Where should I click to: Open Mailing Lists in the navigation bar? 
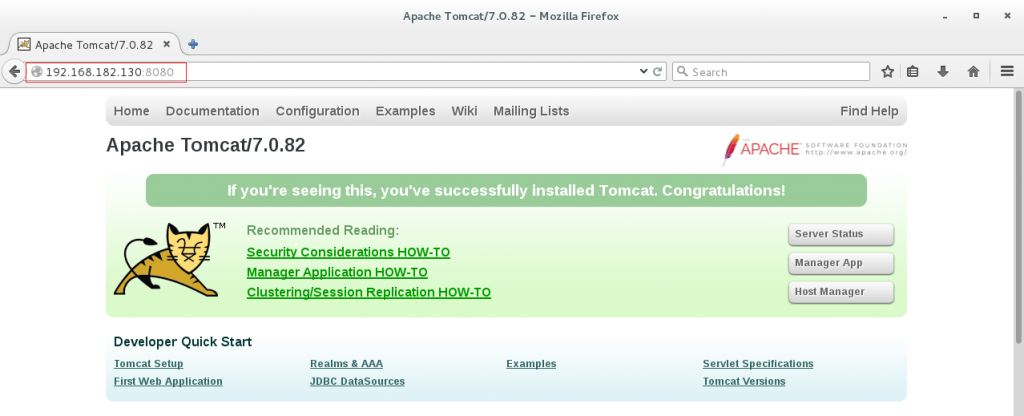point(531,111)
